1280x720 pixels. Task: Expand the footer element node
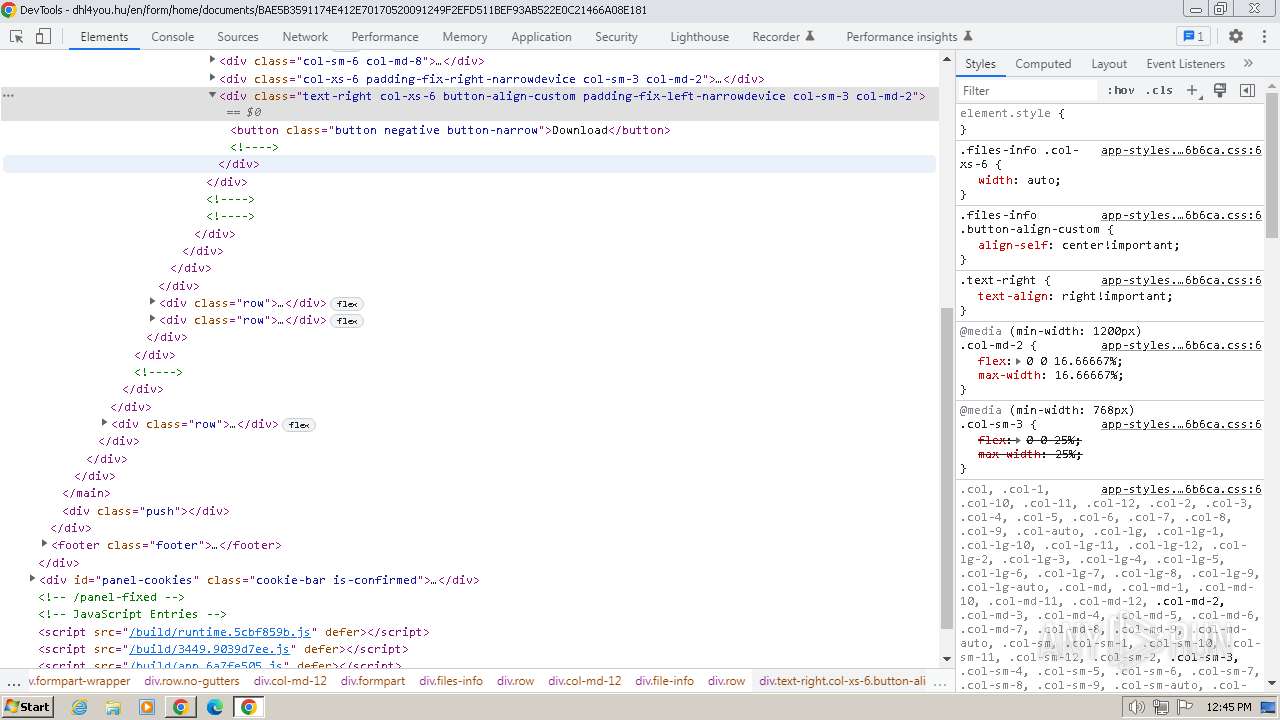pos(44,544)
